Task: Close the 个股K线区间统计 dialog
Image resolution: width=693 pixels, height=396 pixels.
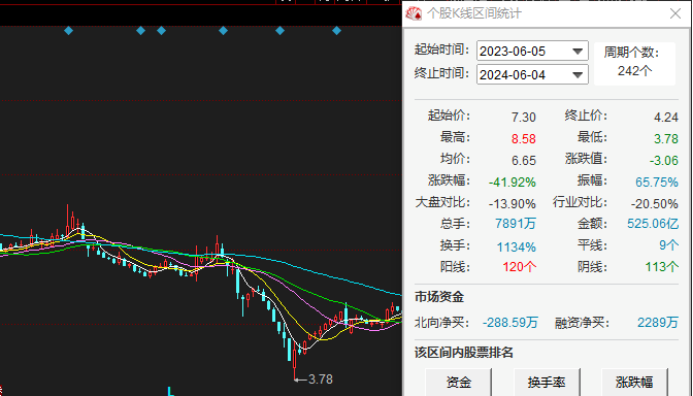Action: coord(675,14)
